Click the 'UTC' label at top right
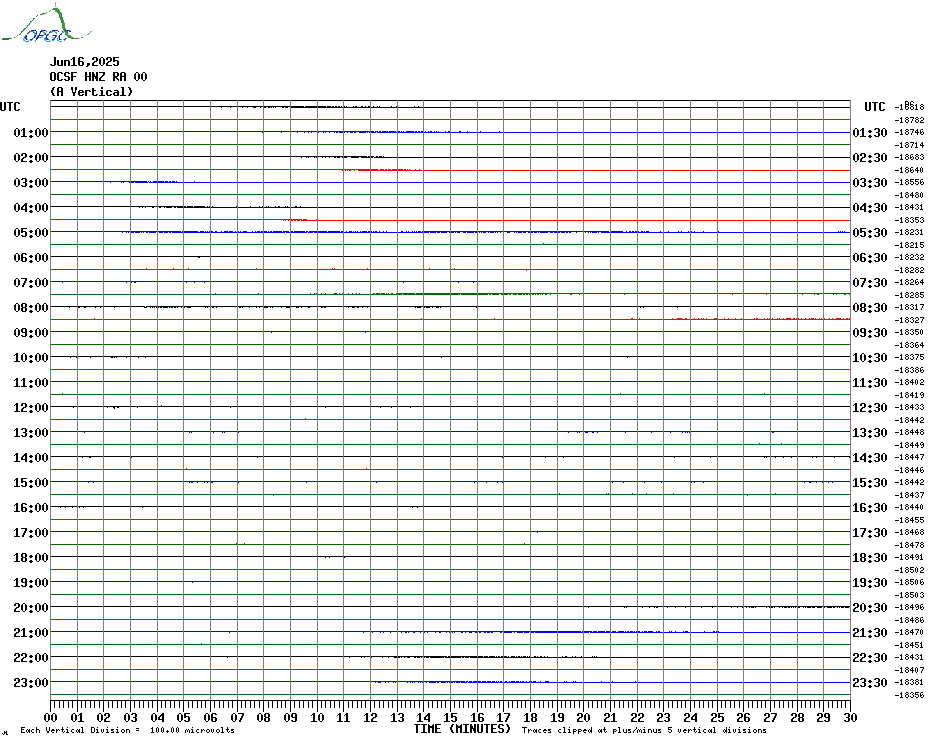 coord(875,107)
